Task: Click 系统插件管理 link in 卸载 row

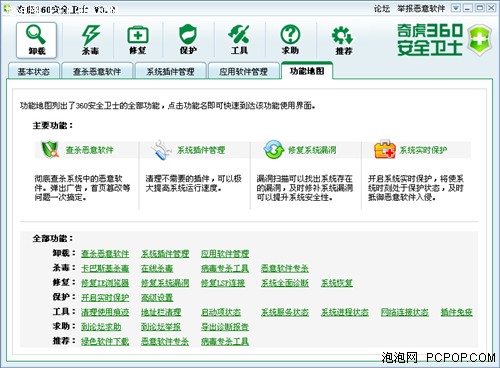Action: click(165, 254)
